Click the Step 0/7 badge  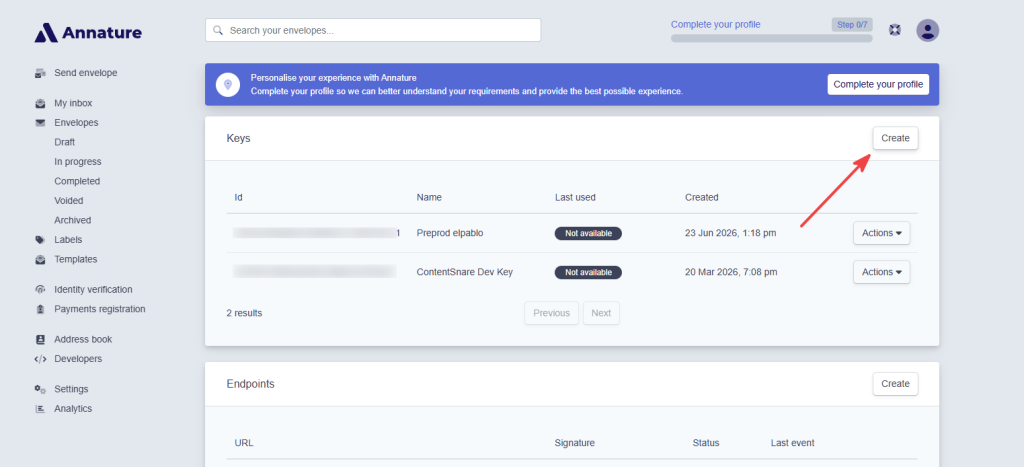click(852, 25)
